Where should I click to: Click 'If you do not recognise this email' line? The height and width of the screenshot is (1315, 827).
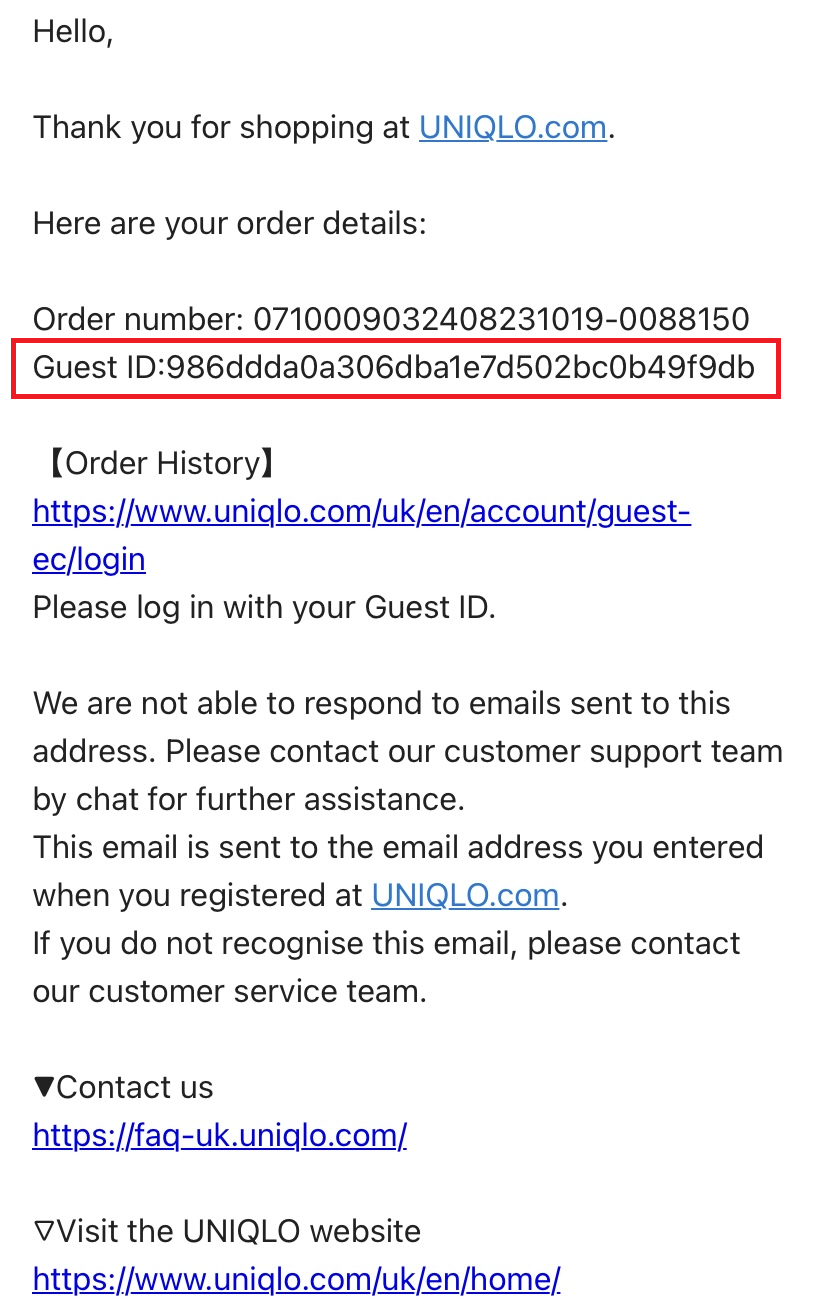click(386, 944)
